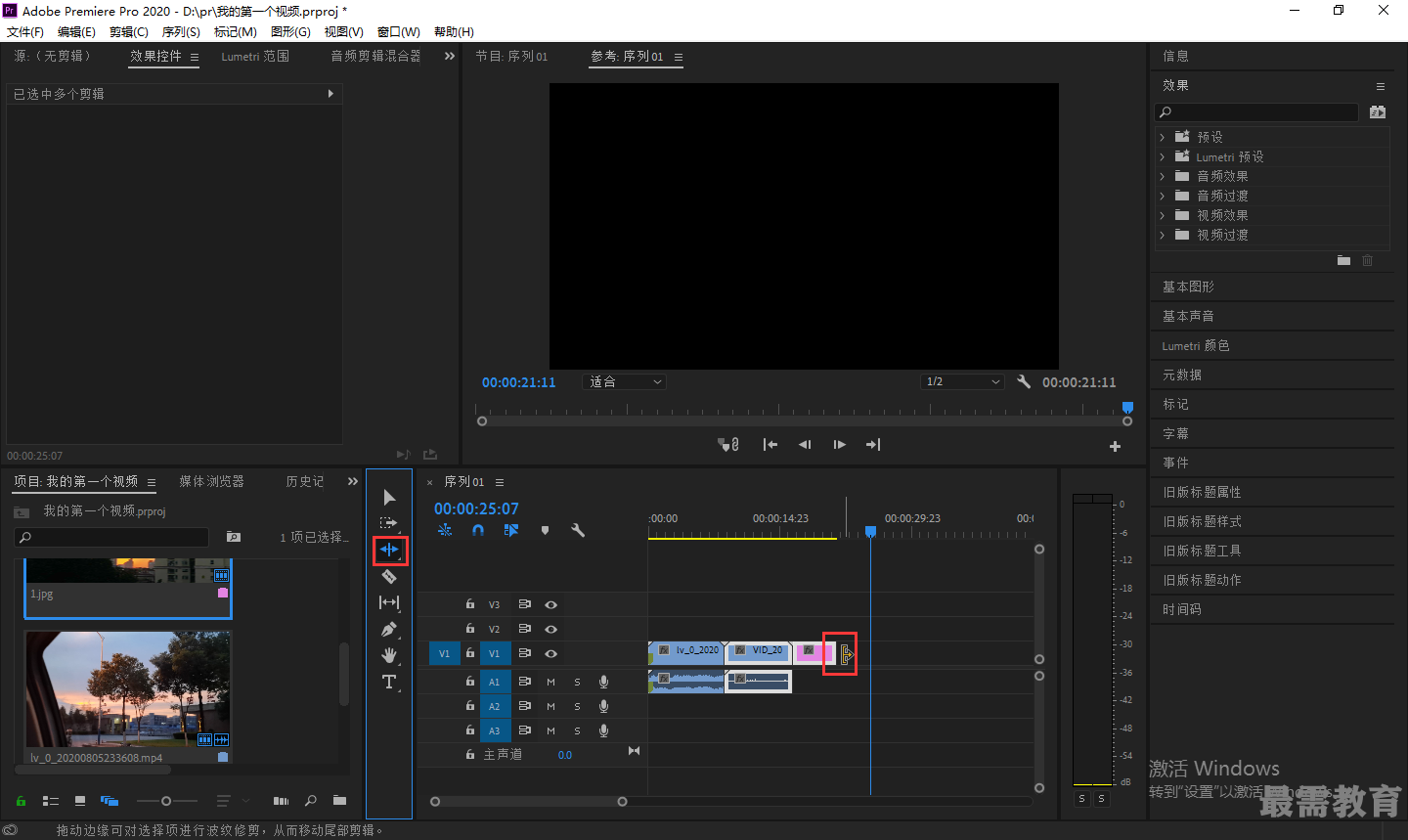Open timeline display settings wrench
Image resolution: width=1408 pixels, height=840 pixels.
[x=578, y=530]
